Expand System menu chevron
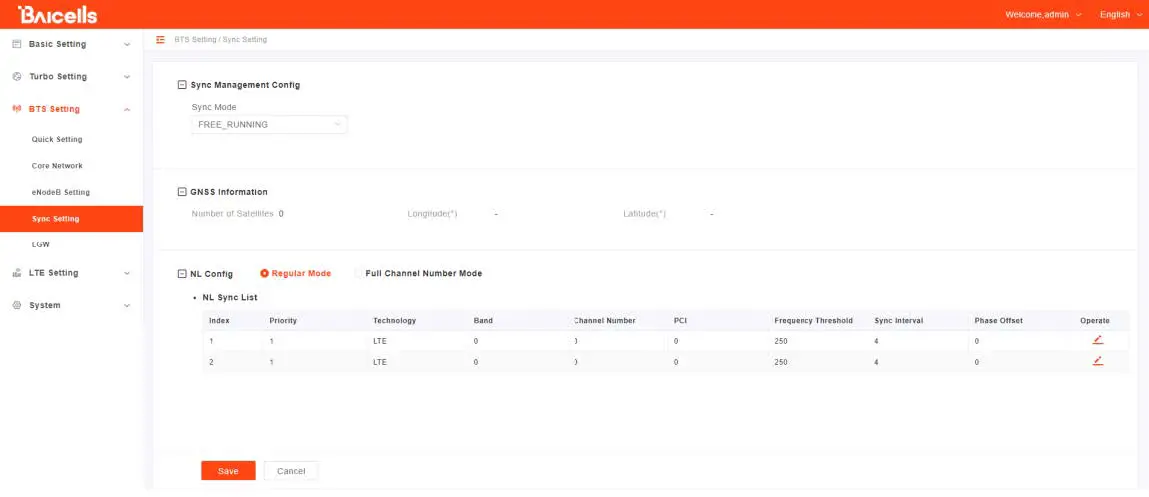 pos(127,306)
